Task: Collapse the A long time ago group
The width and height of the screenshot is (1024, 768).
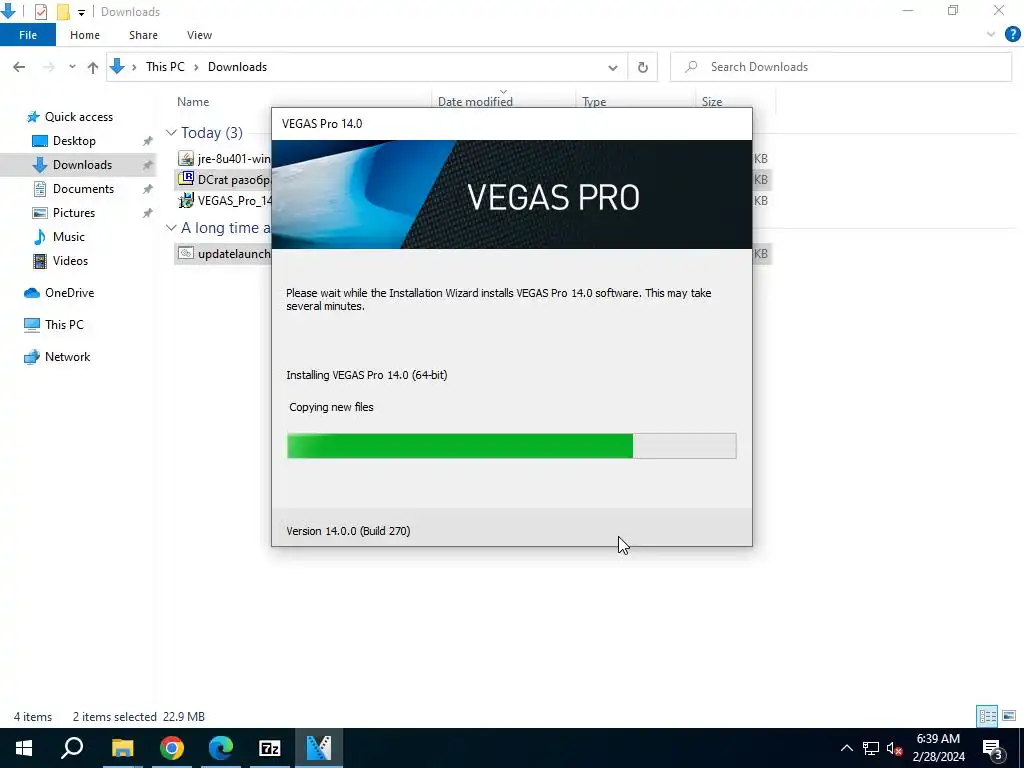Action: [171, 228]
